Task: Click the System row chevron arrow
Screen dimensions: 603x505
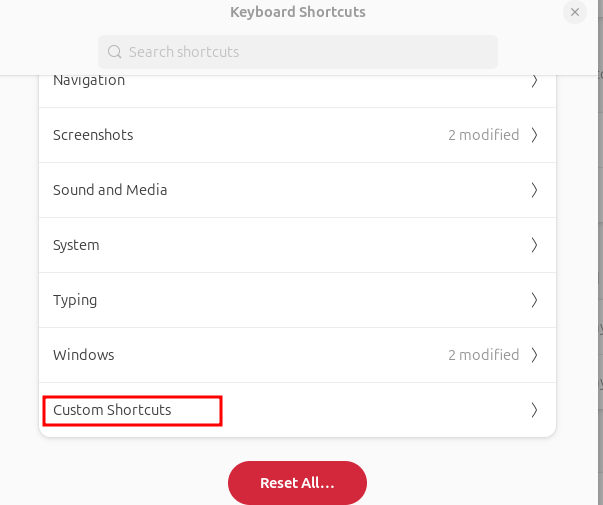Action: pyautogui.click(x=534, y=245)
